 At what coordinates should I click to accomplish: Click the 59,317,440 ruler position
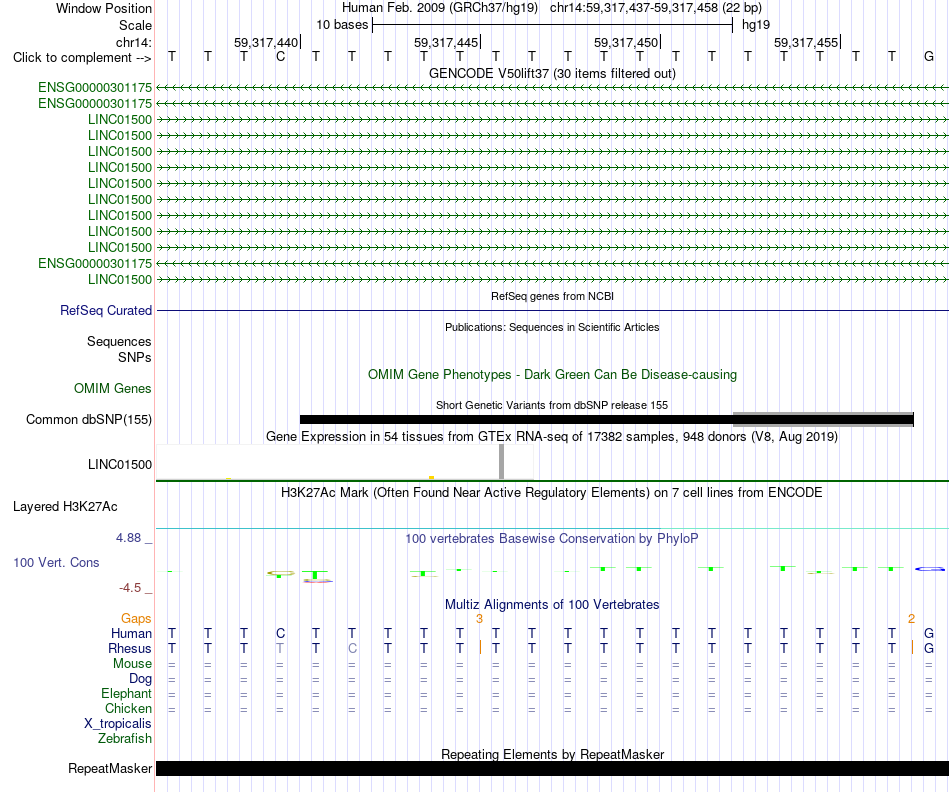pyautogui.click(x=266, y=42)
